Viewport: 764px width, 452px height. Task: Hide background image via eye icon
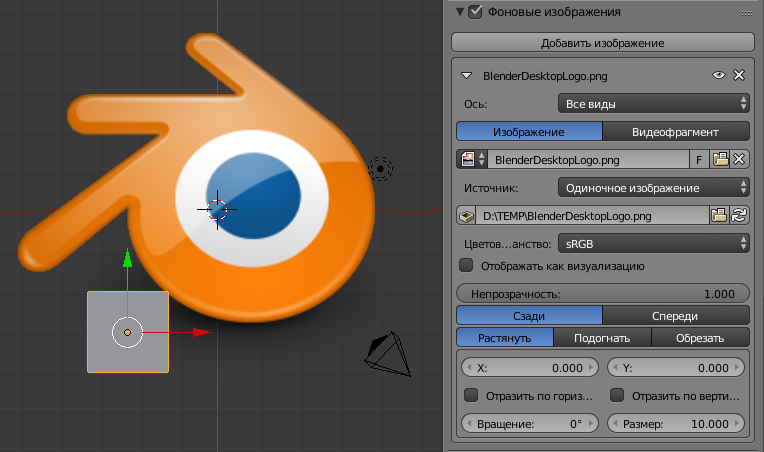point(719,75)
